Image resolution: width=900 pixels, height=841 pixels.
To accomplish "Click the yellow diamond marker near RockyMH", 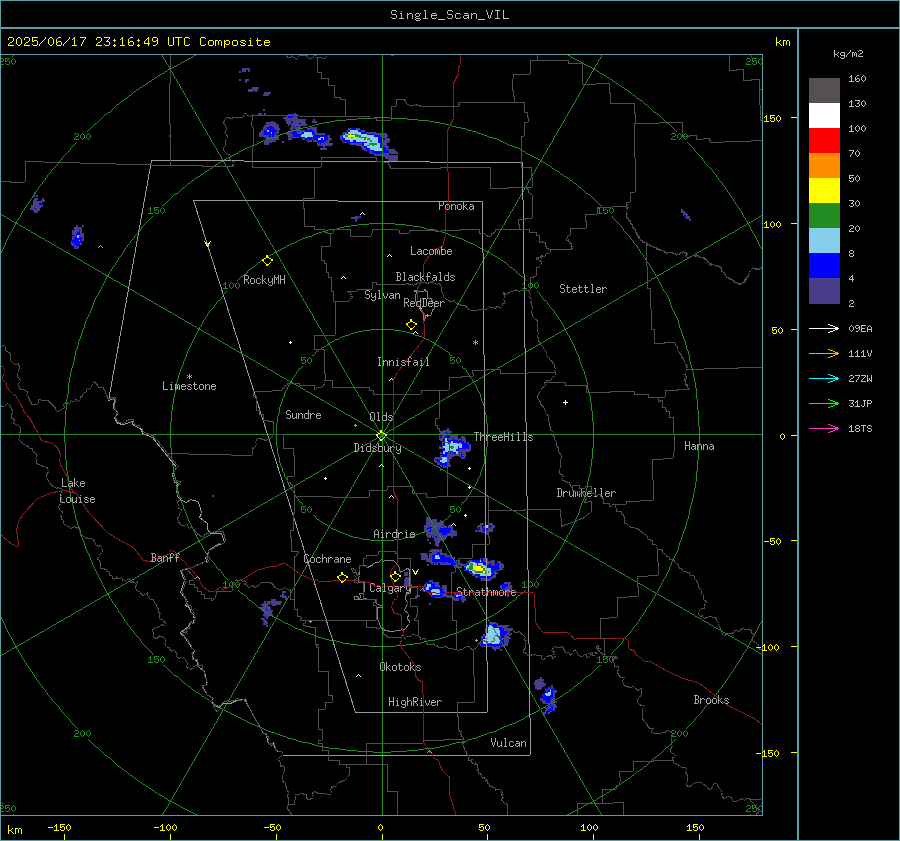I will [267, 261].
